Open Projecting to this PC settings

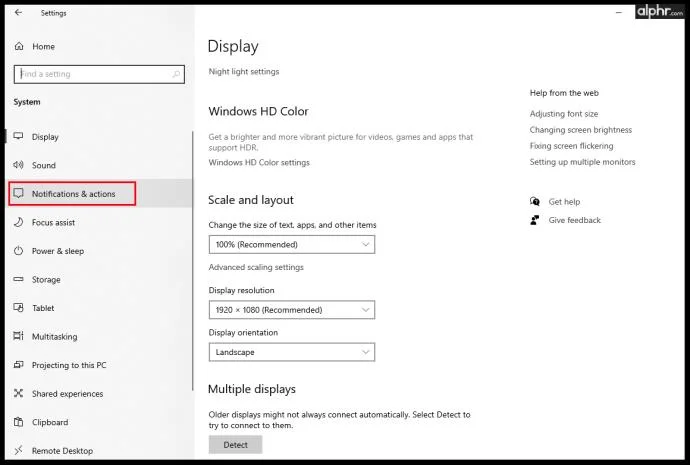pos(69,365)
